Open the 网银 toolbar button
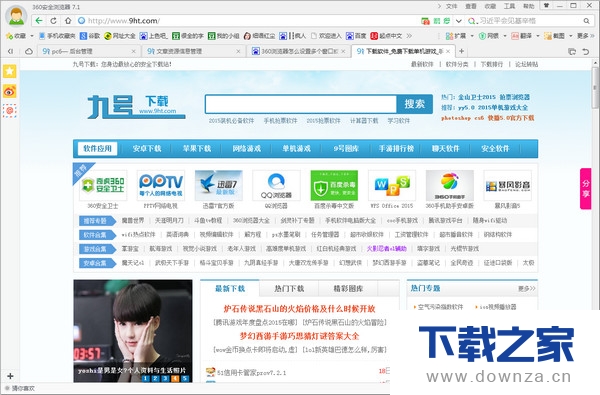This screenshot has width=600, height=395. coord(489,36)
